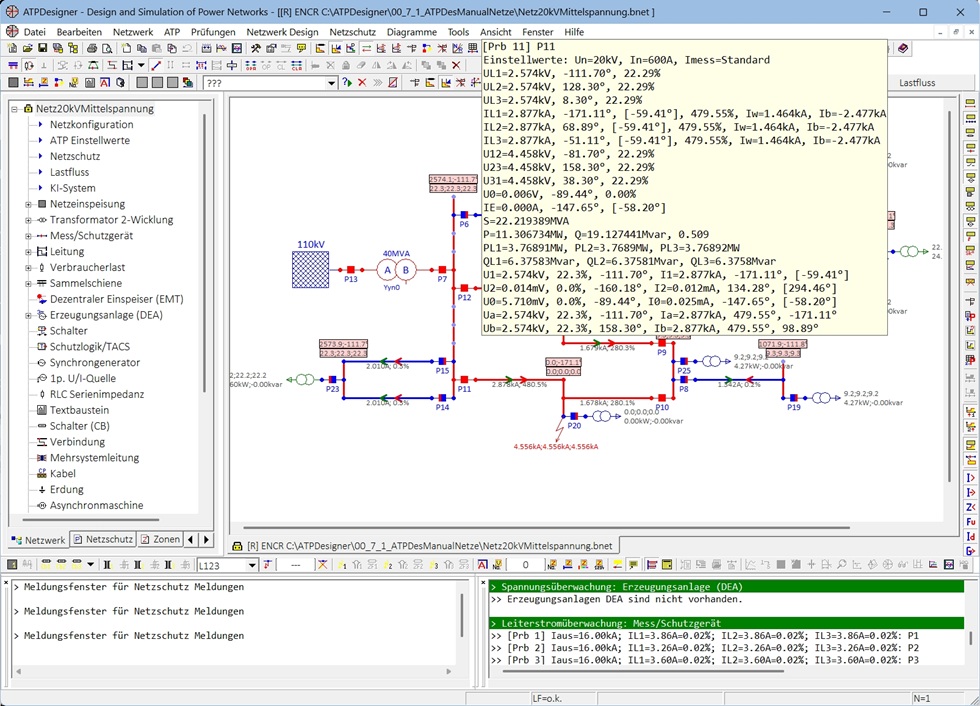This screenshot has width=980, height=706.
Task: Open the L123 phase dropdown
Action: coord(252,566)
